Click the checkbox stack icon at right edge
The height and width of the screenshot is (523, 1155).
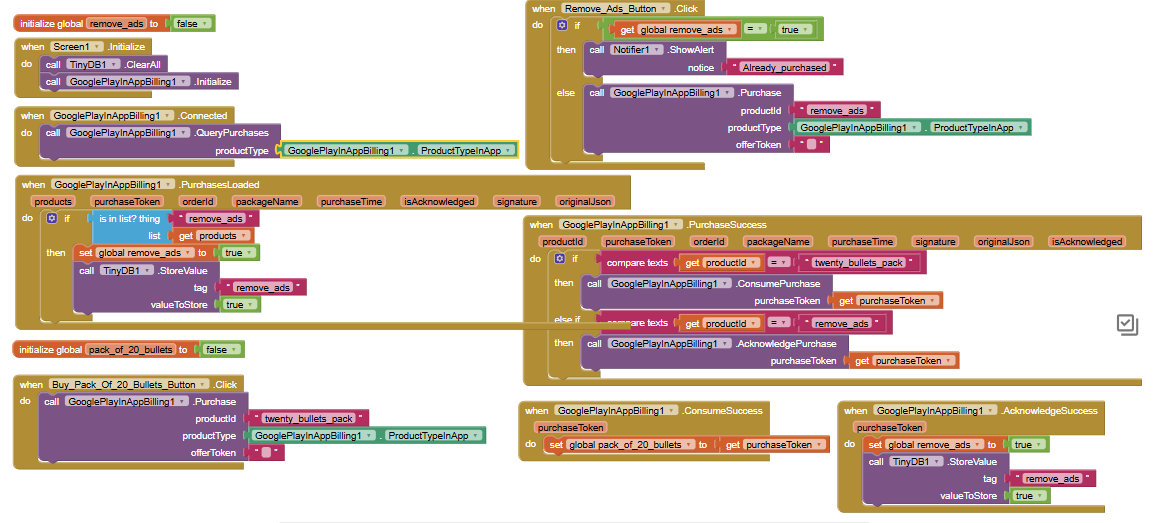pos(1127,325)
